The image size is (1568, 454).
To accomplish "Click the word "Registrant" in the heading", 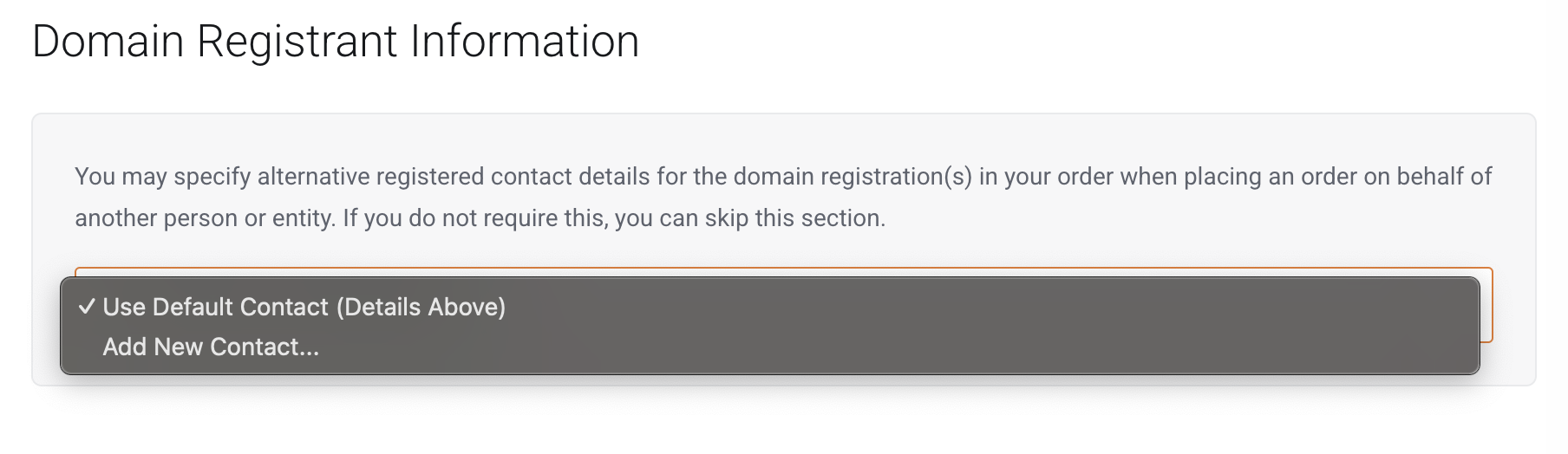I will pyautogui.click(x=297, y=42).
